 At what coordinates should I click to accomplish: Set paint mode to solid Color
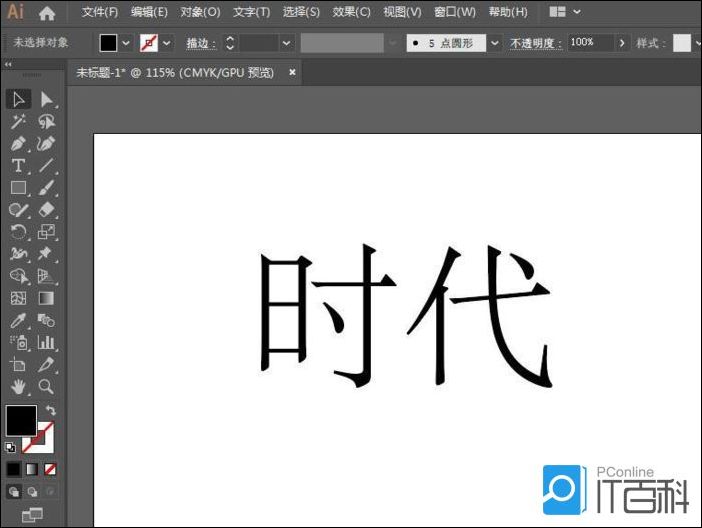[13, 469]
